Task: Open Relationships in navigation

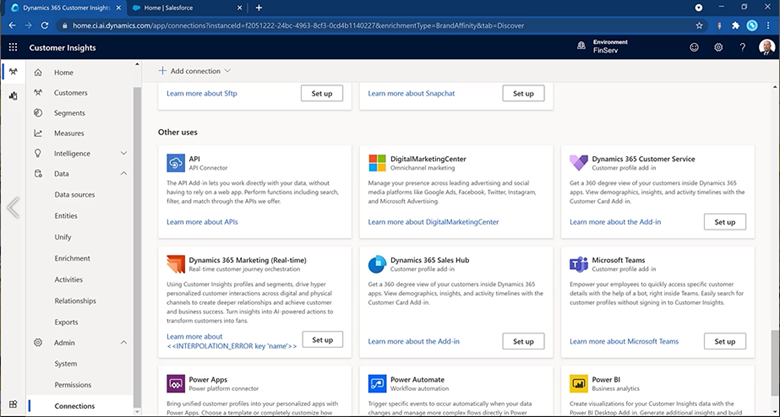Action: pyautogui.click(x=75, y=301)
